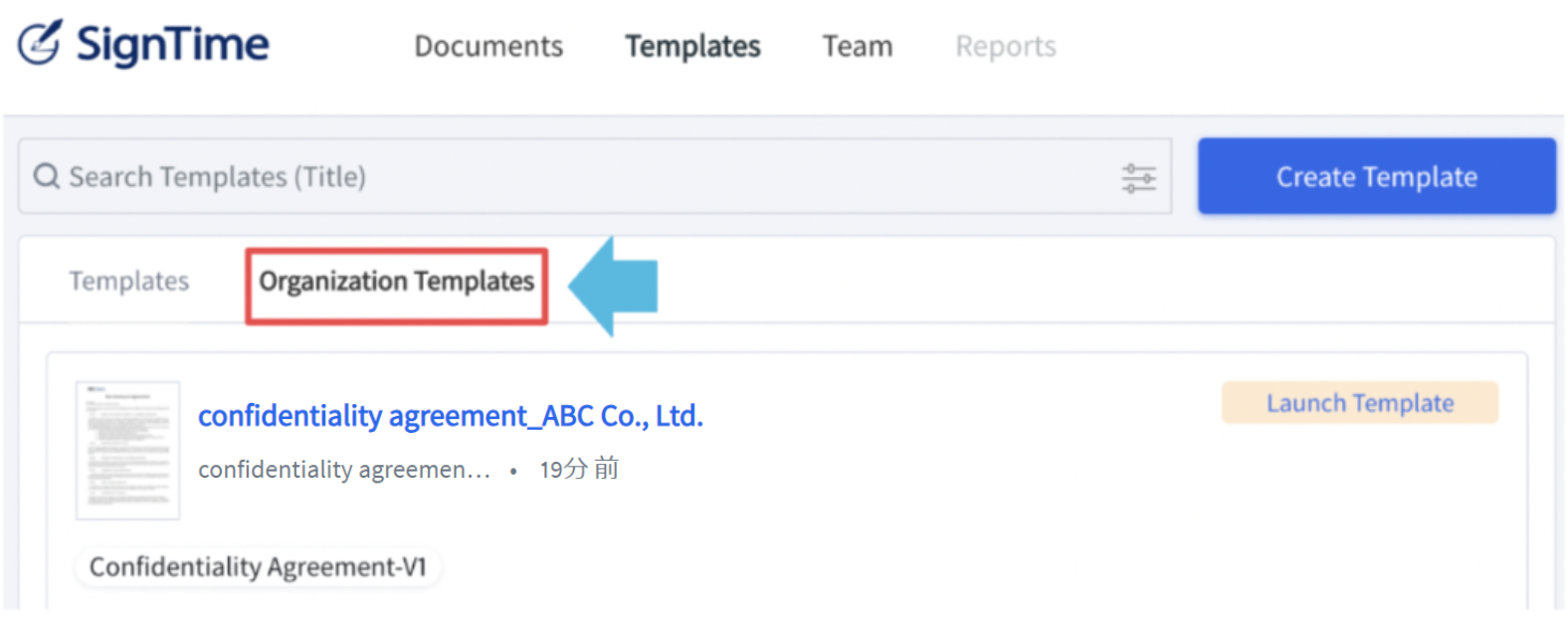Open the confidentiality agreement document thumbnail
Image resolution: width=1568 pixels, height=619 pixels.
tap(128, 451)
